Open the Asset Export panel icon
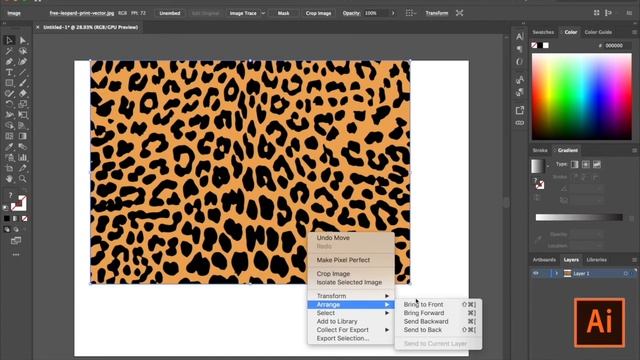 520,110
